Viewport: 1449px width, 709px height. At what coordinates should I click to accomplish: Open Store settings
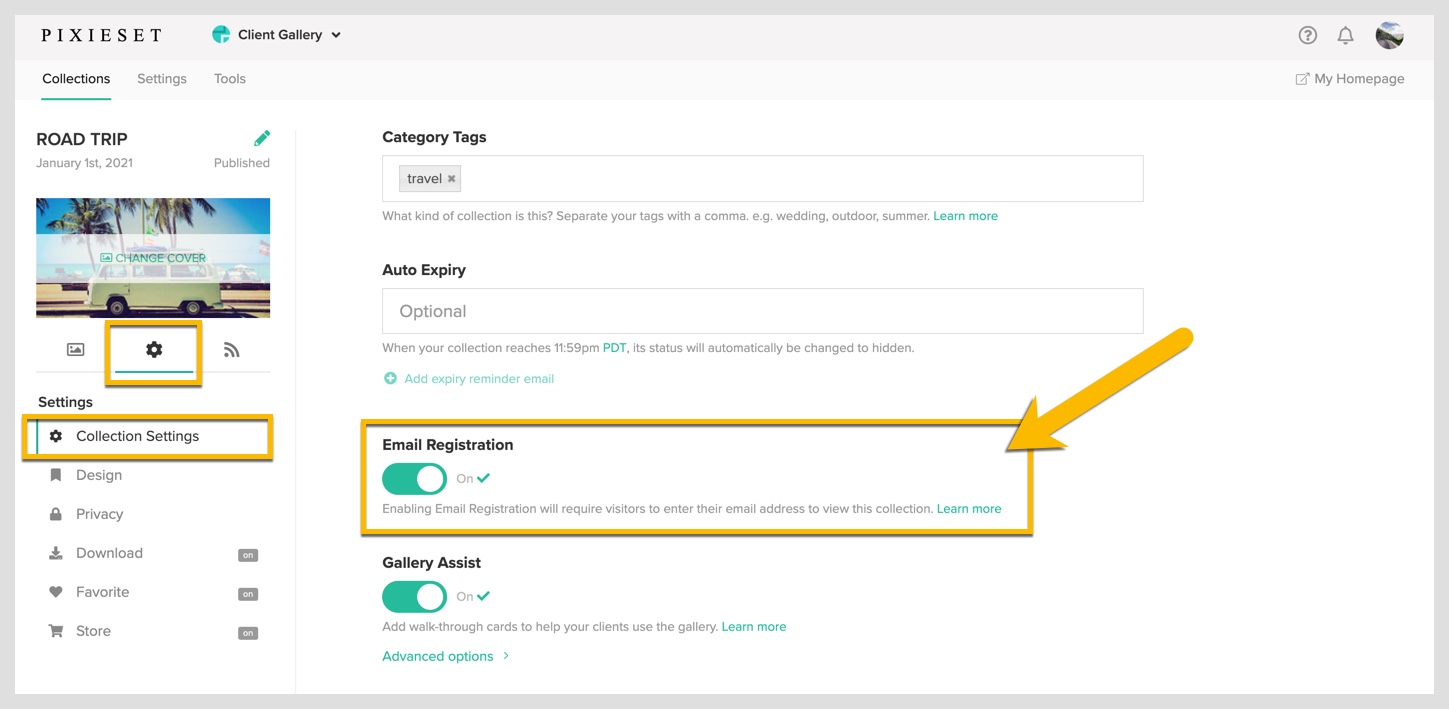click(93, 631)
